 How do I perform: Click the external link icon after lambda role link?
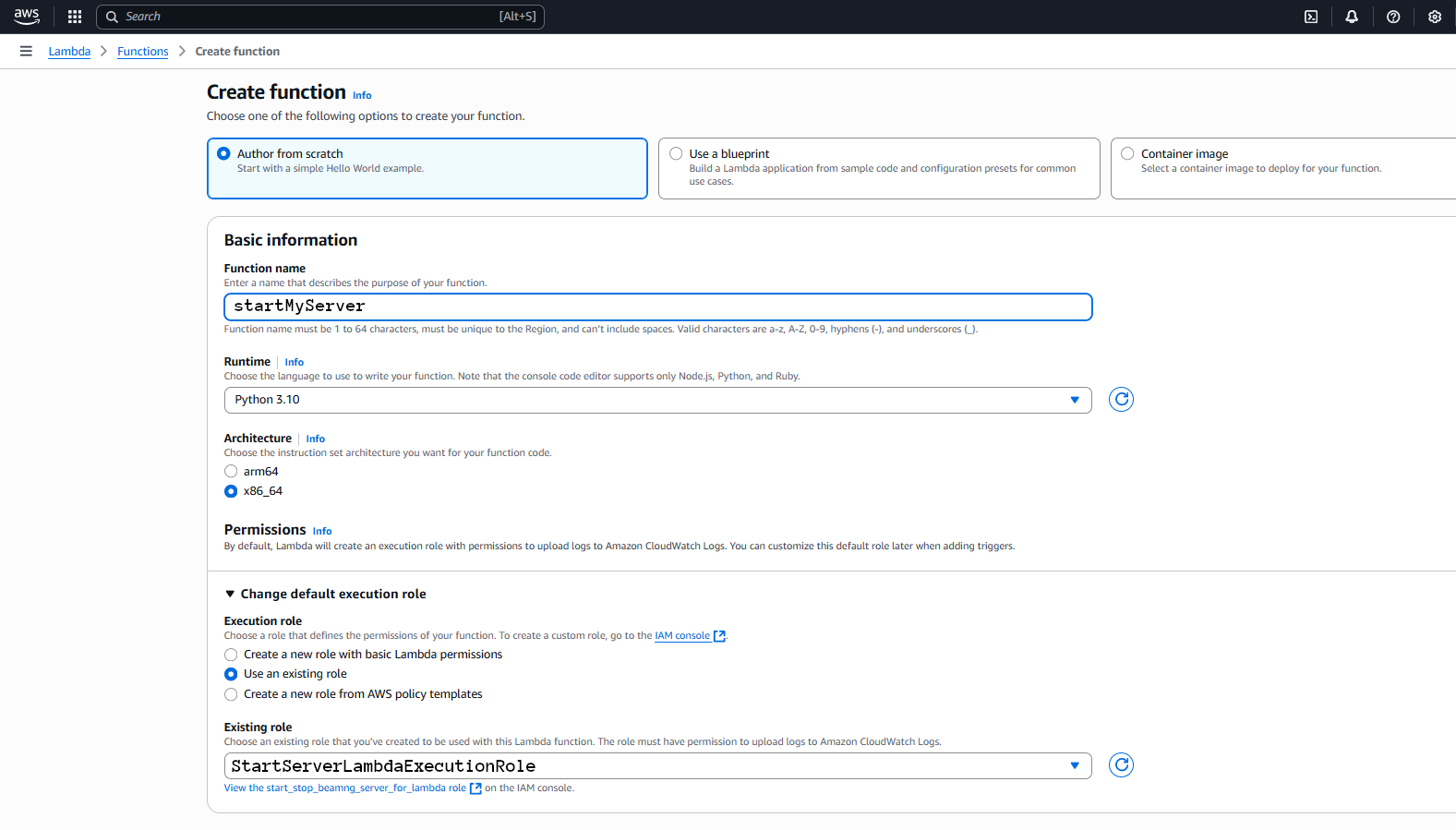tap(475, 788)
